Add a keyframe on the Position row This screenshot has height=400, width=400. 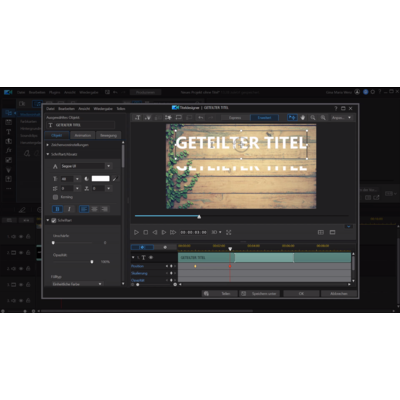171,266
